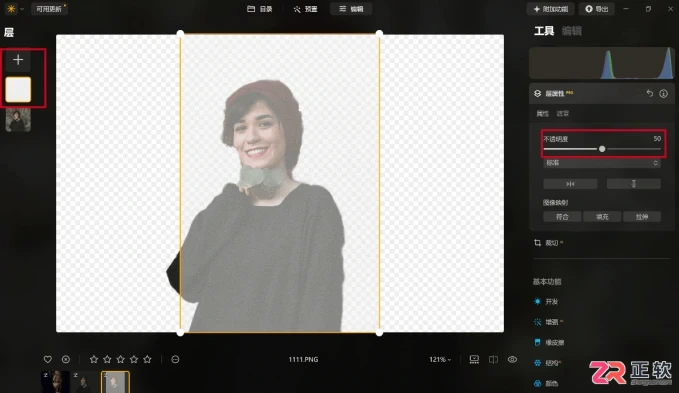Screen dimensions: 679x393
Task: Toggle the filmstrip display icon
Action: (474, 359)
